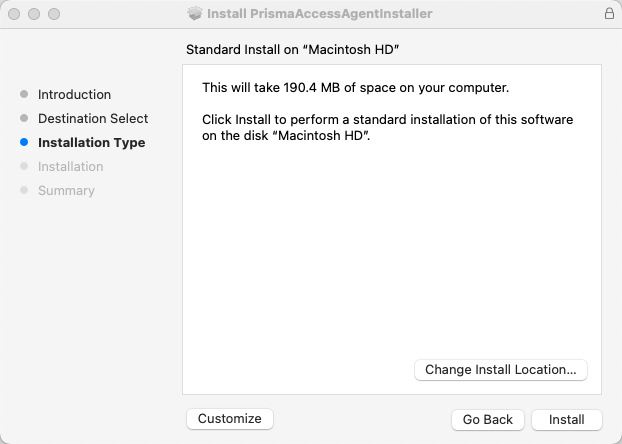Open the Customize install options

pos(230,419)
